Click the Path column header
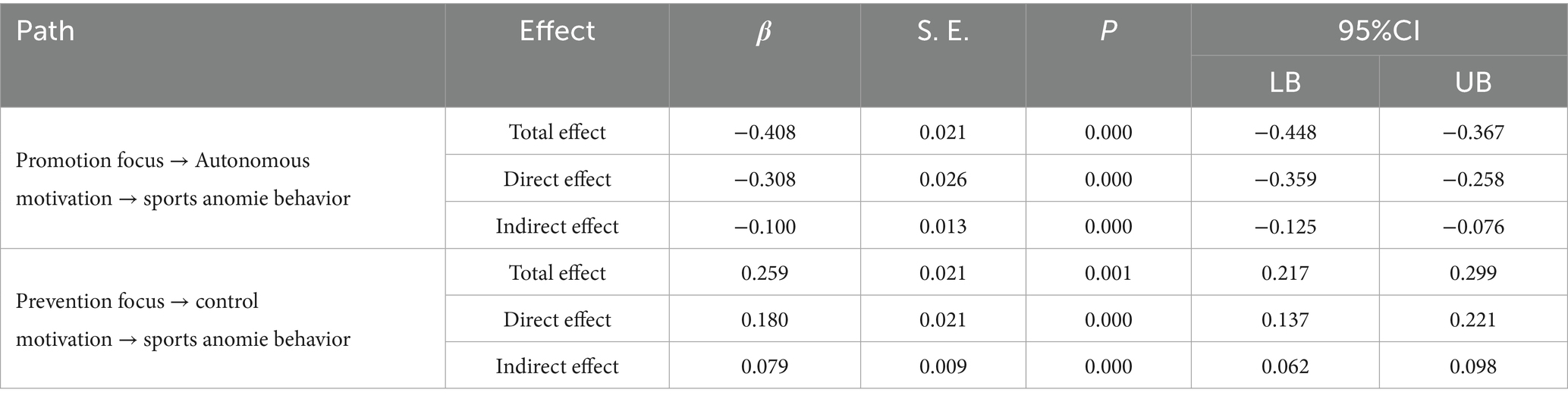Image resolution: width=1568 pixels, height=402 pixels. tap(46, 32)
